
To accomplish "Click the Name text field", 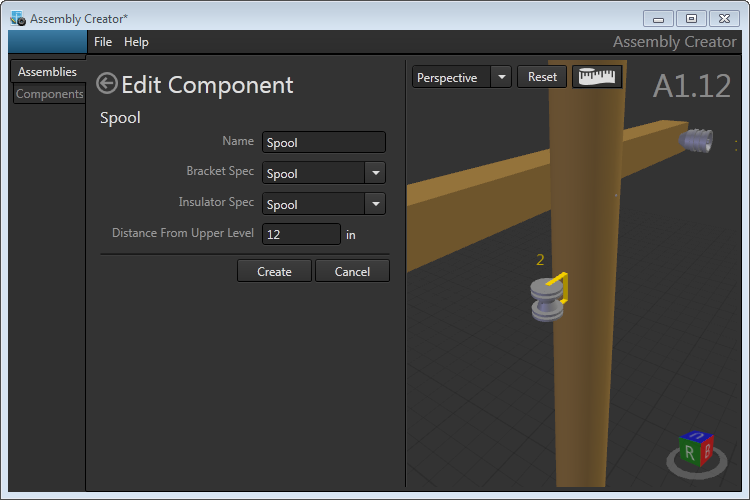I will 323,143.
